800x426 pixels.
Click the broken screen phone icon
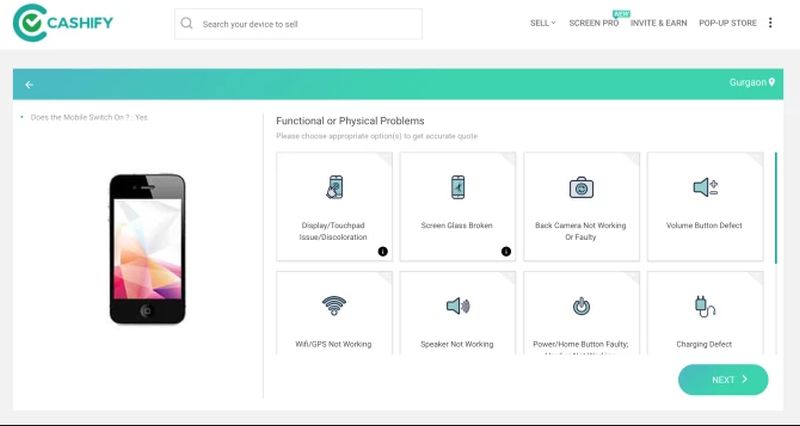click(458, 187)
